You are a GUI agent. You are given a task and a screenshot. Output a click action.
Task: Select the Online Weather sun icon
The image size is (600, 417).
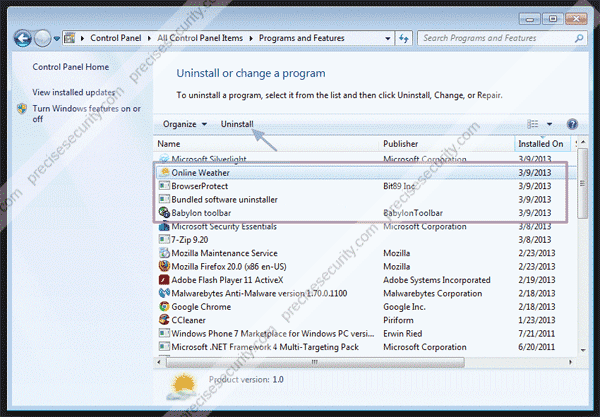[x=165, y=173]
